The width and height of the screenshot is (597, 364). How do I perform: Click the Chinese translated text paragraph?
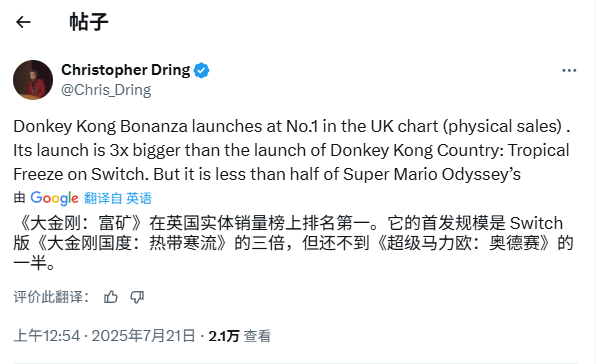[293, 243]
